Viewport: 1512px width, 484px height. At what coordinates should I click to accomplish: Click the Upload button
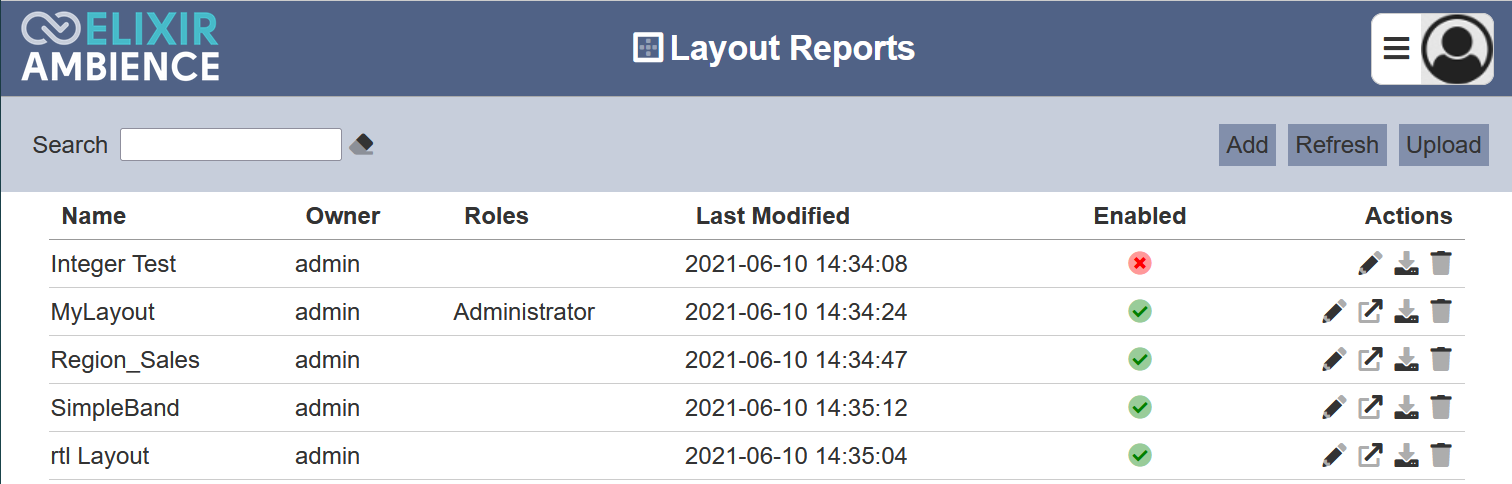[x=1443, y=145]
